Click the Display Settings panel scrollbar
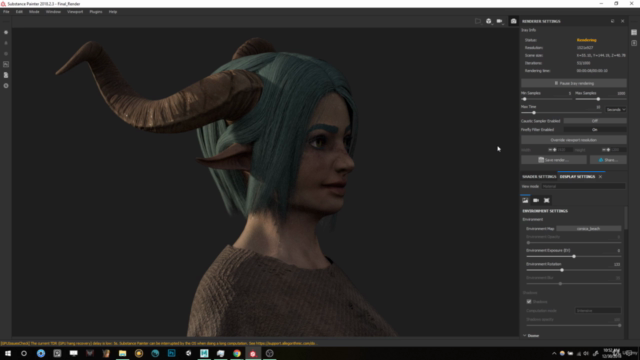Viewport: 640px width, 360px height. click(x=626, y=218)
